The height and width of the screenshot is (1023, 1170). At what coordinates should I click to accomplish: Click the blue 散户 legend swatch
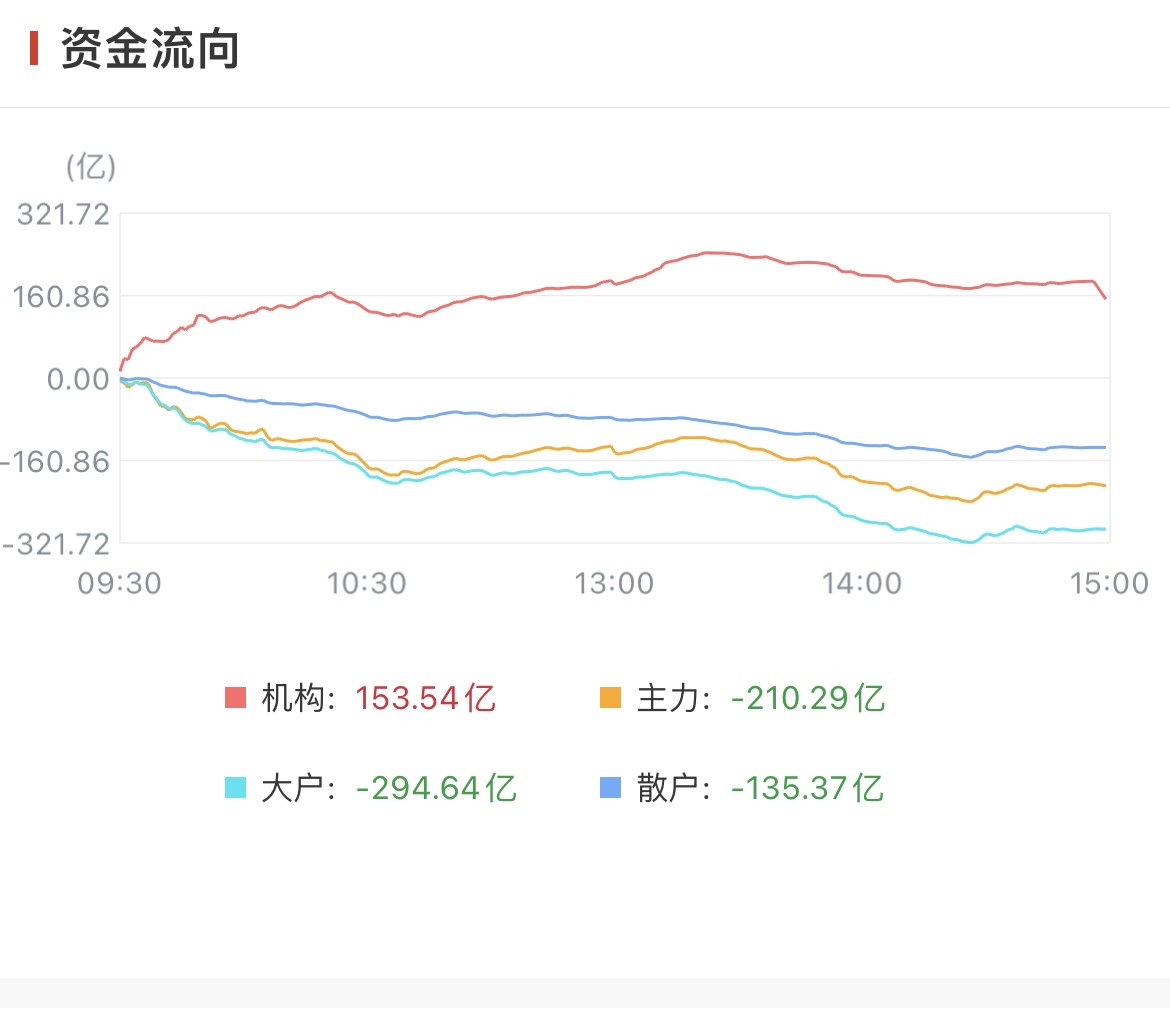[610, 788]
